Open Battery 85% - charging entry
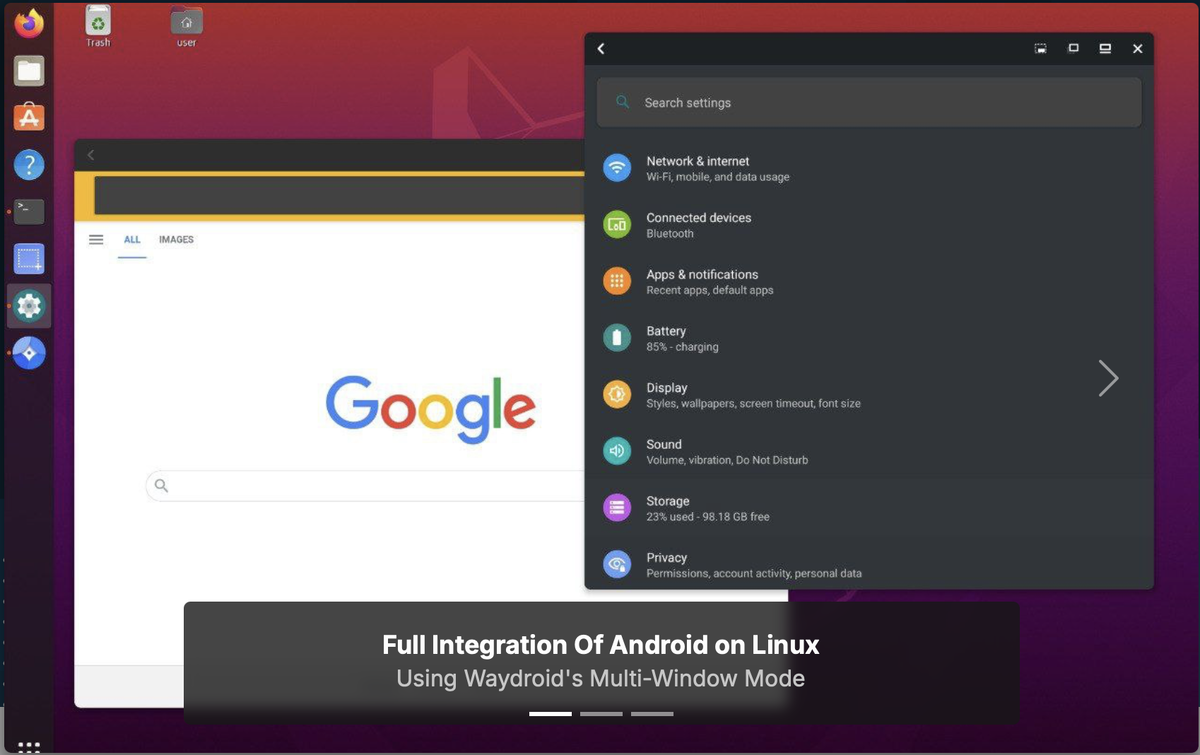This screenshot has height=755, width=1200. pyautogui.click(x=869, y=338)
